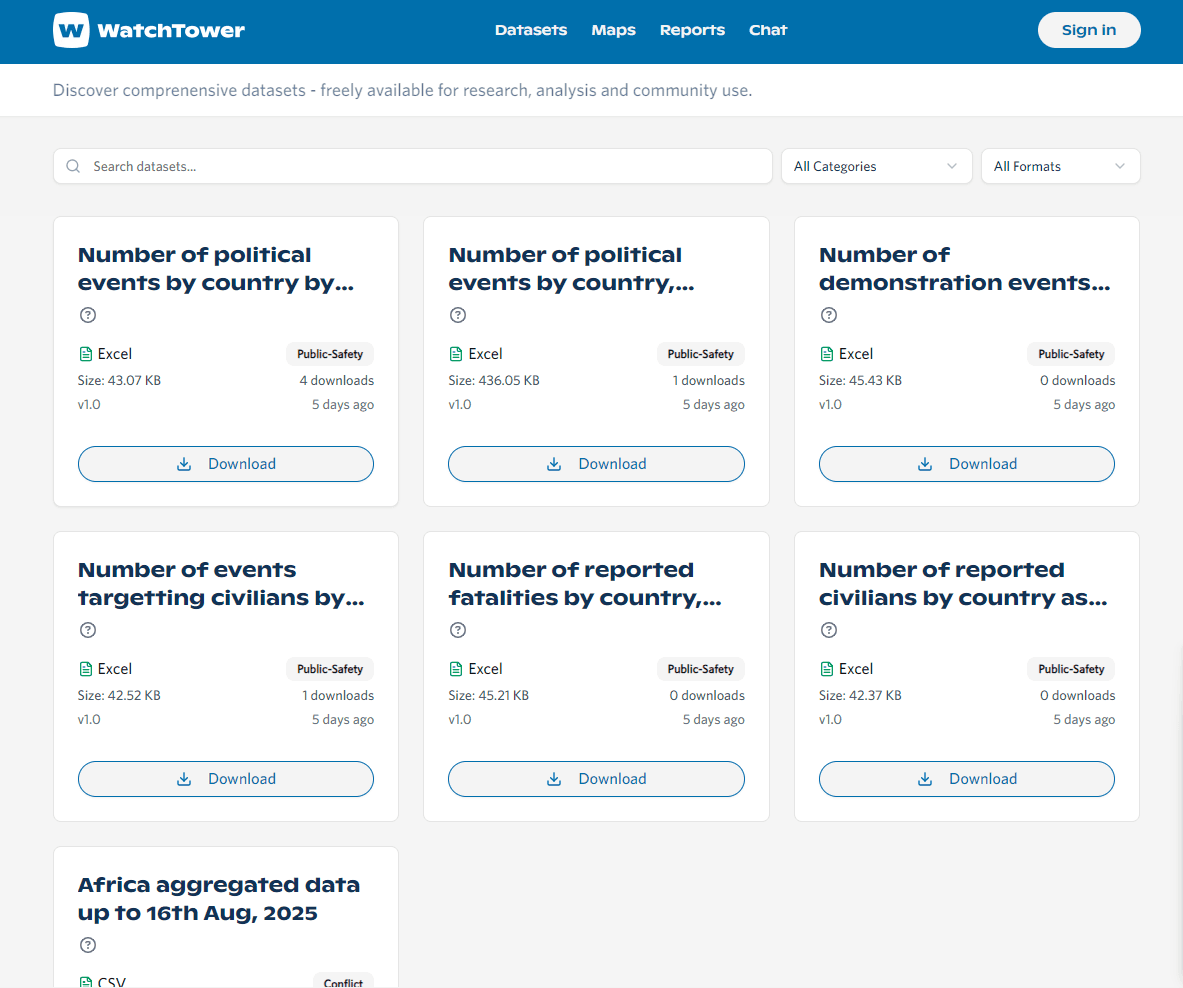Viewport: 1183px width, 988px height.
Task: Focus the Search datasets field
Action: tap(413, 166)
